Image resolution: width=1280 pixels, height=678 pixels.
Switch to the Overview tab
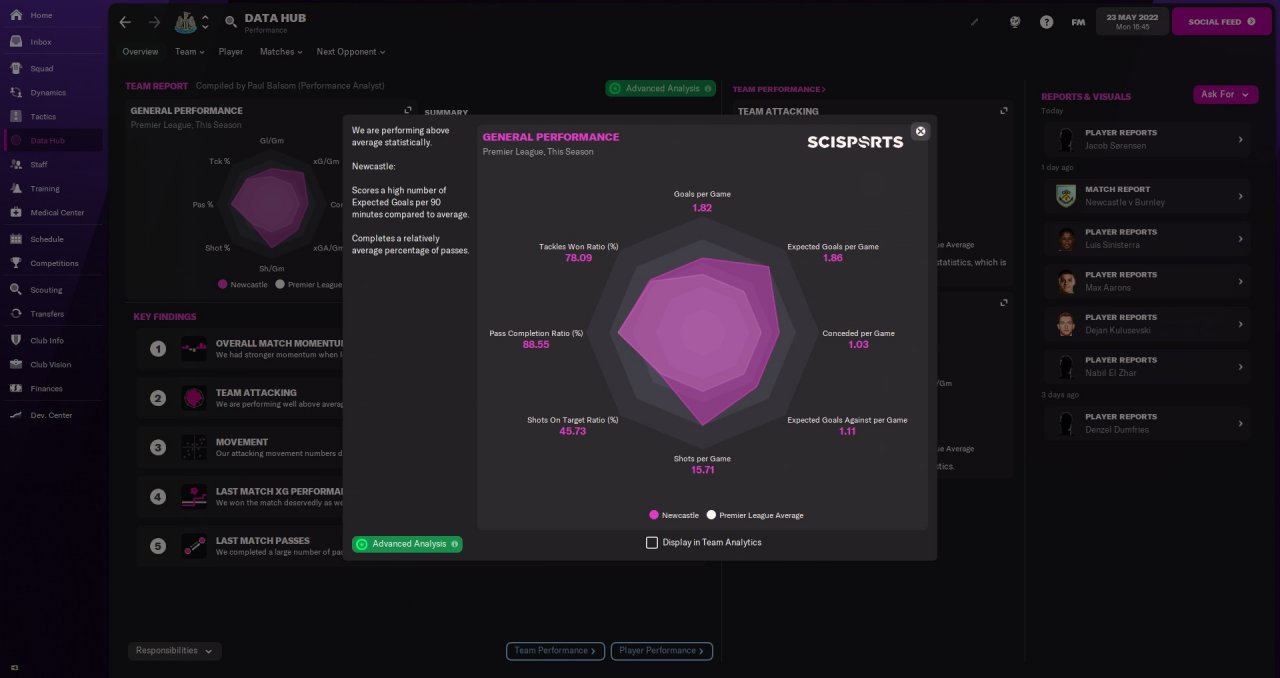(140, 52)
